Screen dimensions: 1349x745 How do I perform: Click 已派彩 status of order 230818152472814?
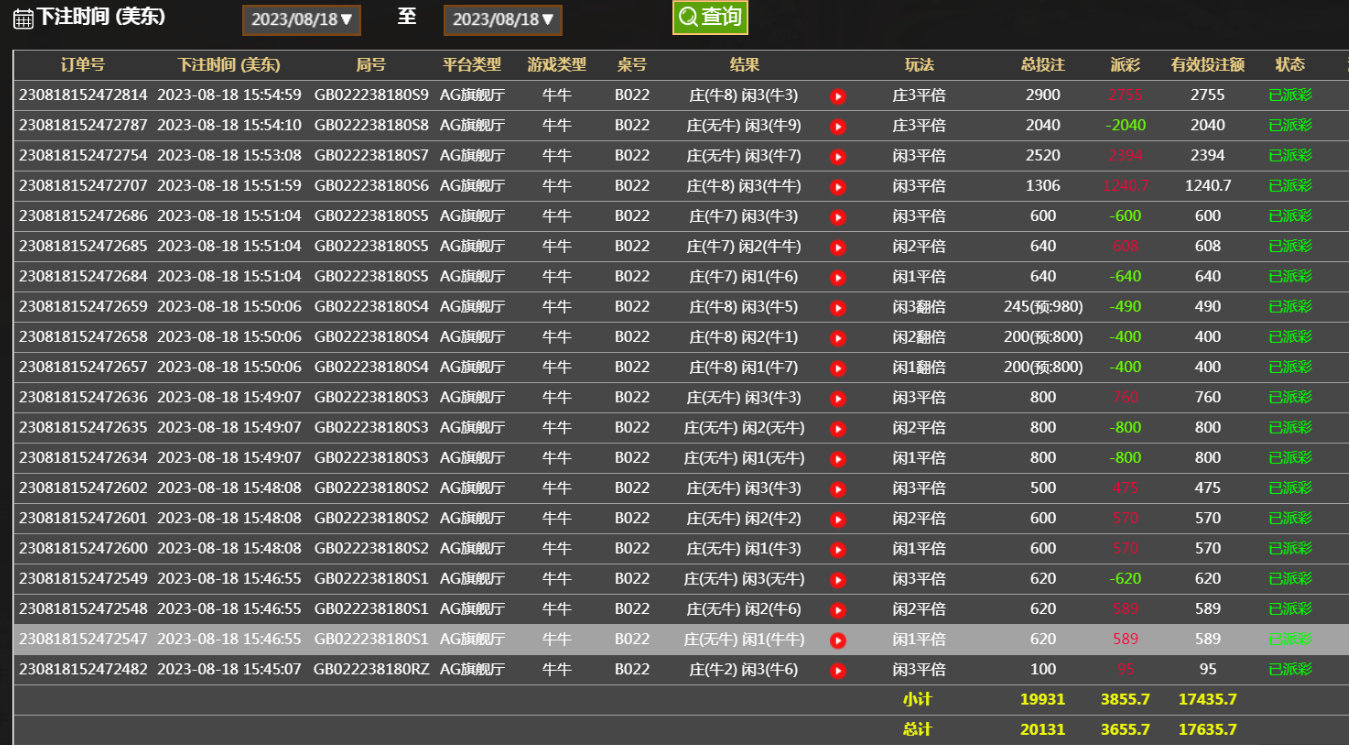pyautogui.click(x=1289, y=96)
